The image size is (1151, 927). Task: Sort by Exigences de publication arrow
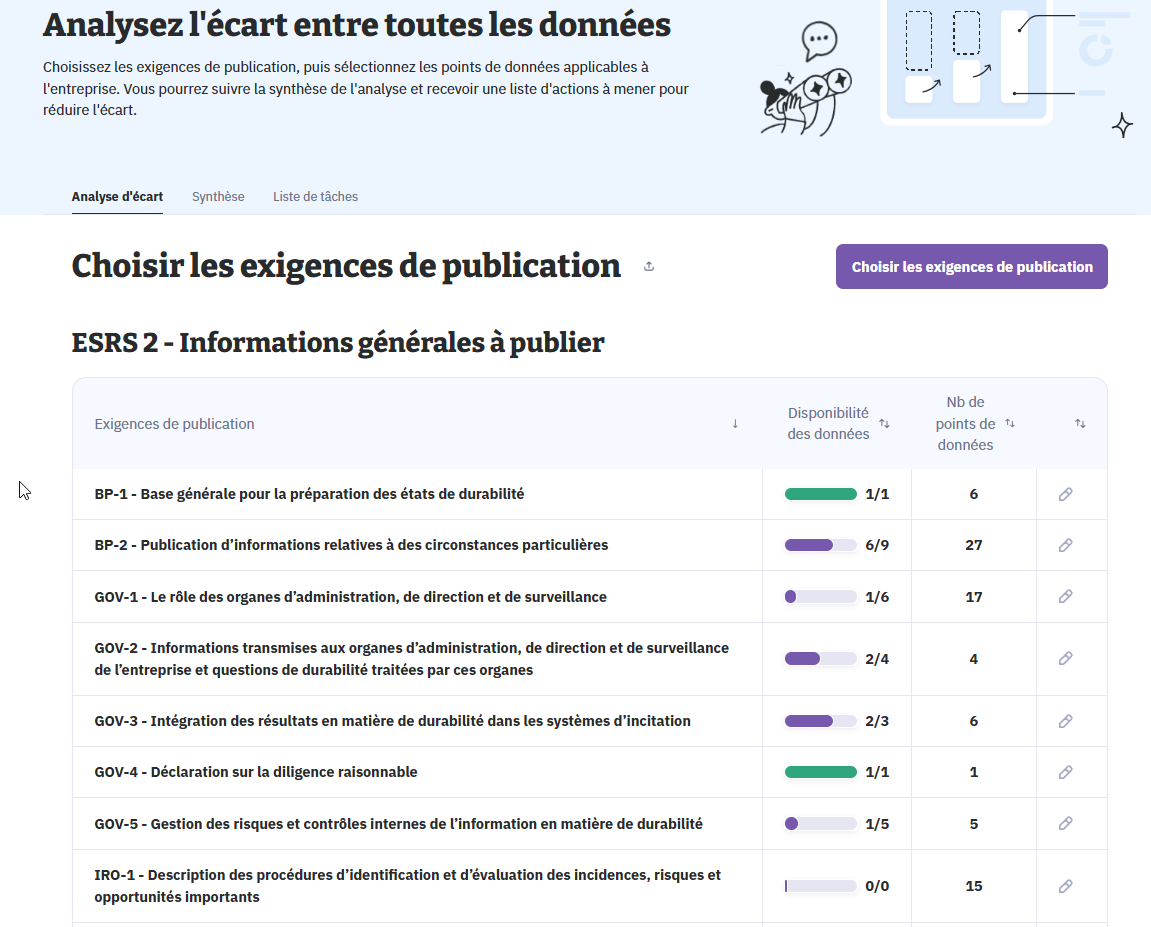pyautogui.click(x=735, y=424)
